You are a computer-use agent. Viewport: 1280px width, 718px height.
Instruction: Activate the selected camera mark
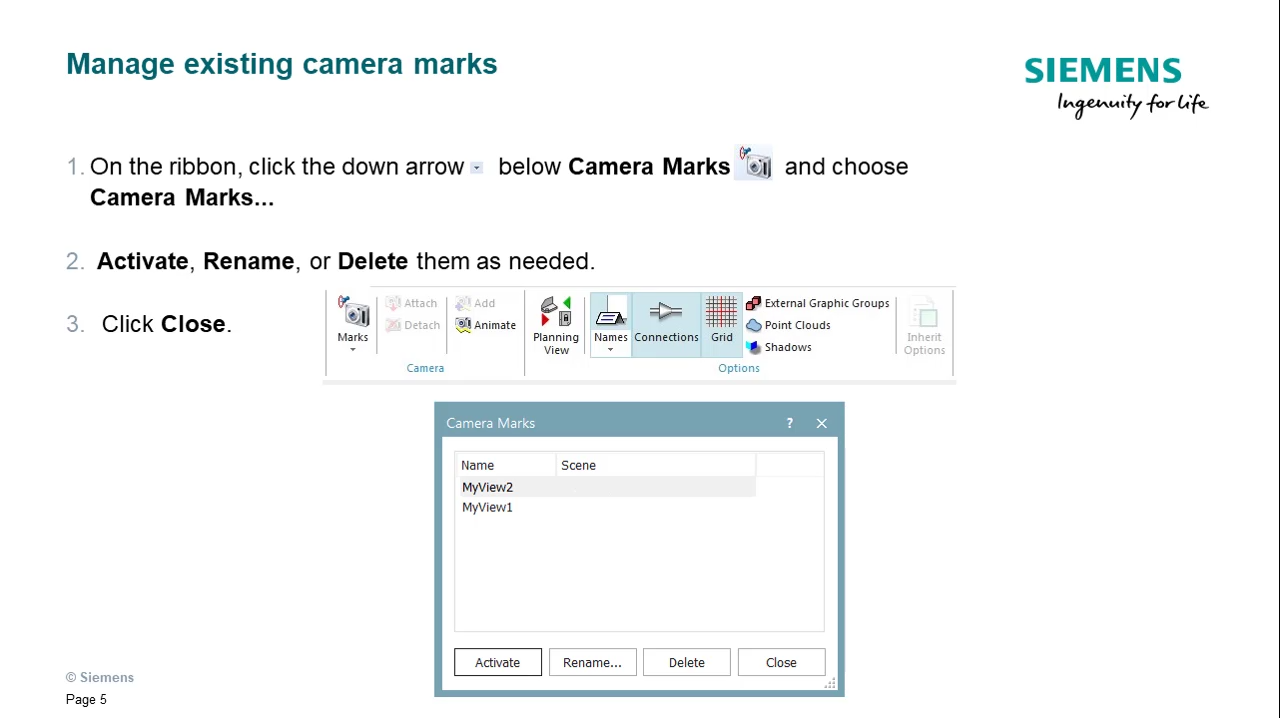[497, 662]
